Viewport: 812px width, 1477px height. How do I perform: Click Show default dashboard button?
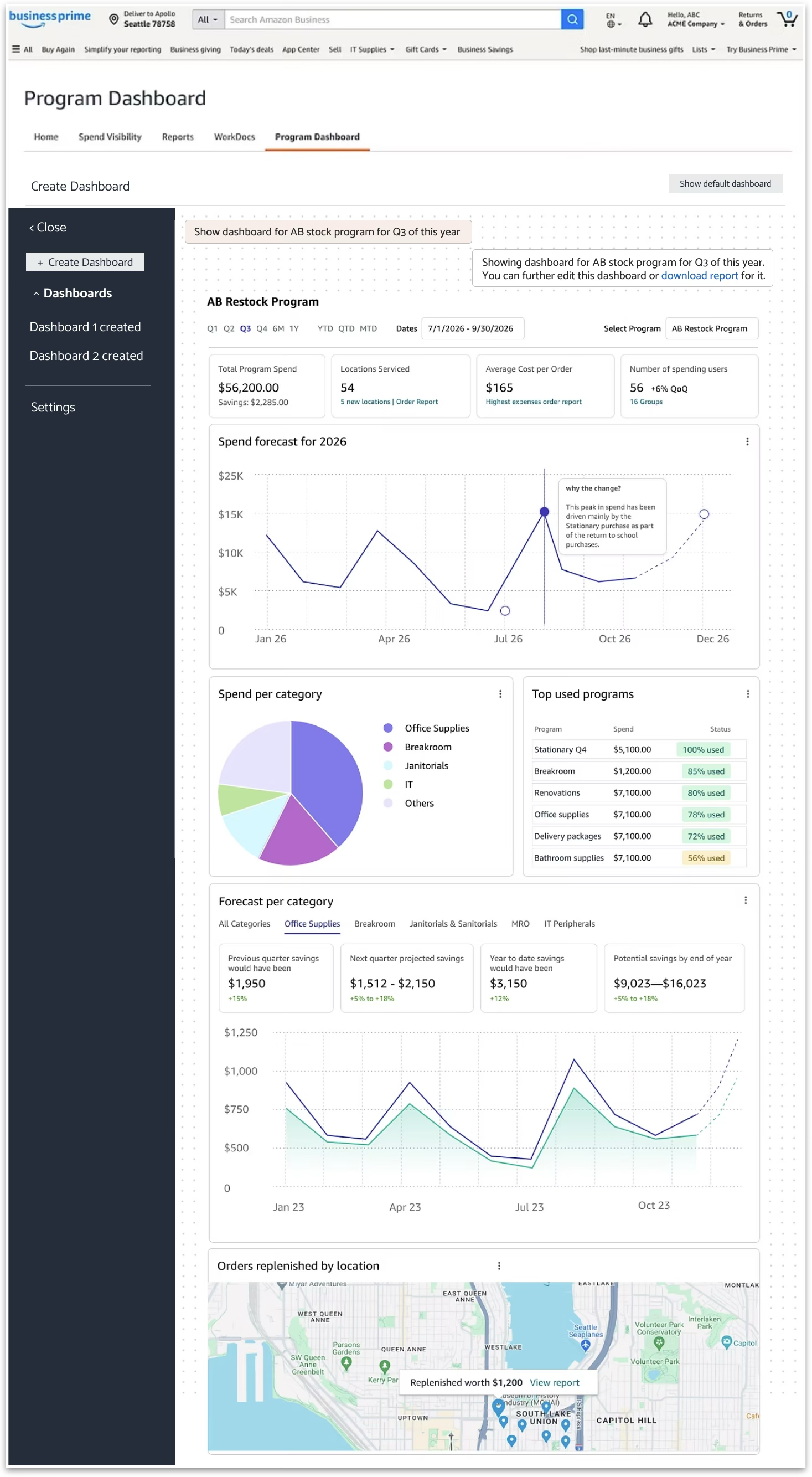[x=725, y=183]
